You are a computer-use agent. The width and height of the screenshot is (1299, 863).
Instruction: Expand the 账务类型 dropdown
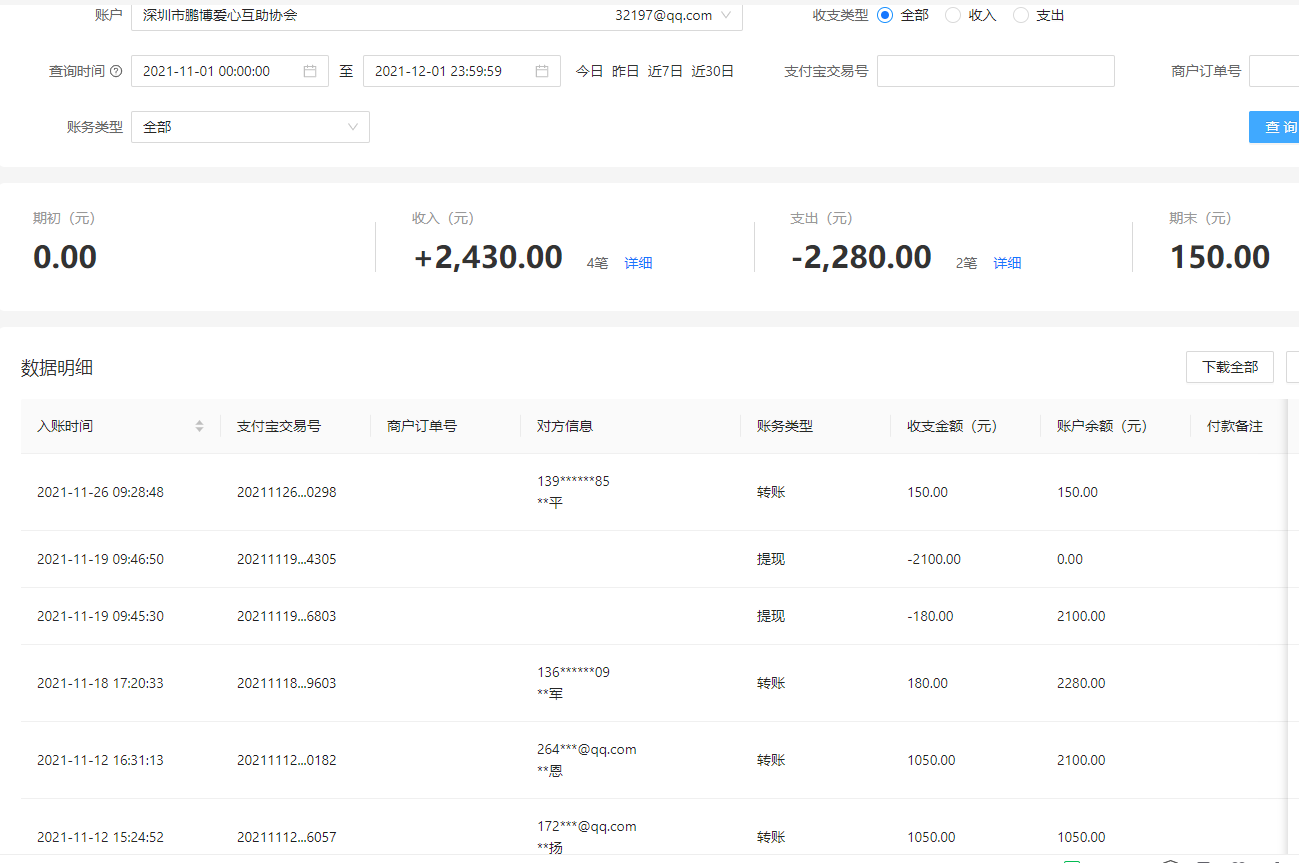point(250,127)
